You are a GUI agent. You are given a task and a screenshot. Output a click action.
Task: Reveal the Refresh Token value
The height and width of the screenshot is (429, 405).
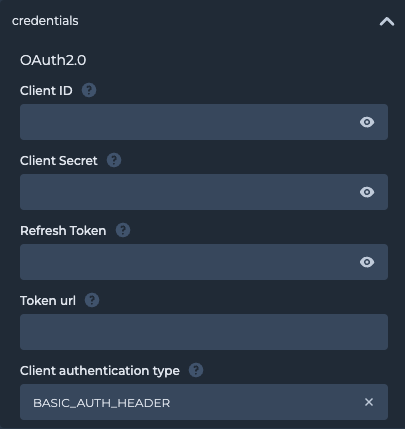367,262
